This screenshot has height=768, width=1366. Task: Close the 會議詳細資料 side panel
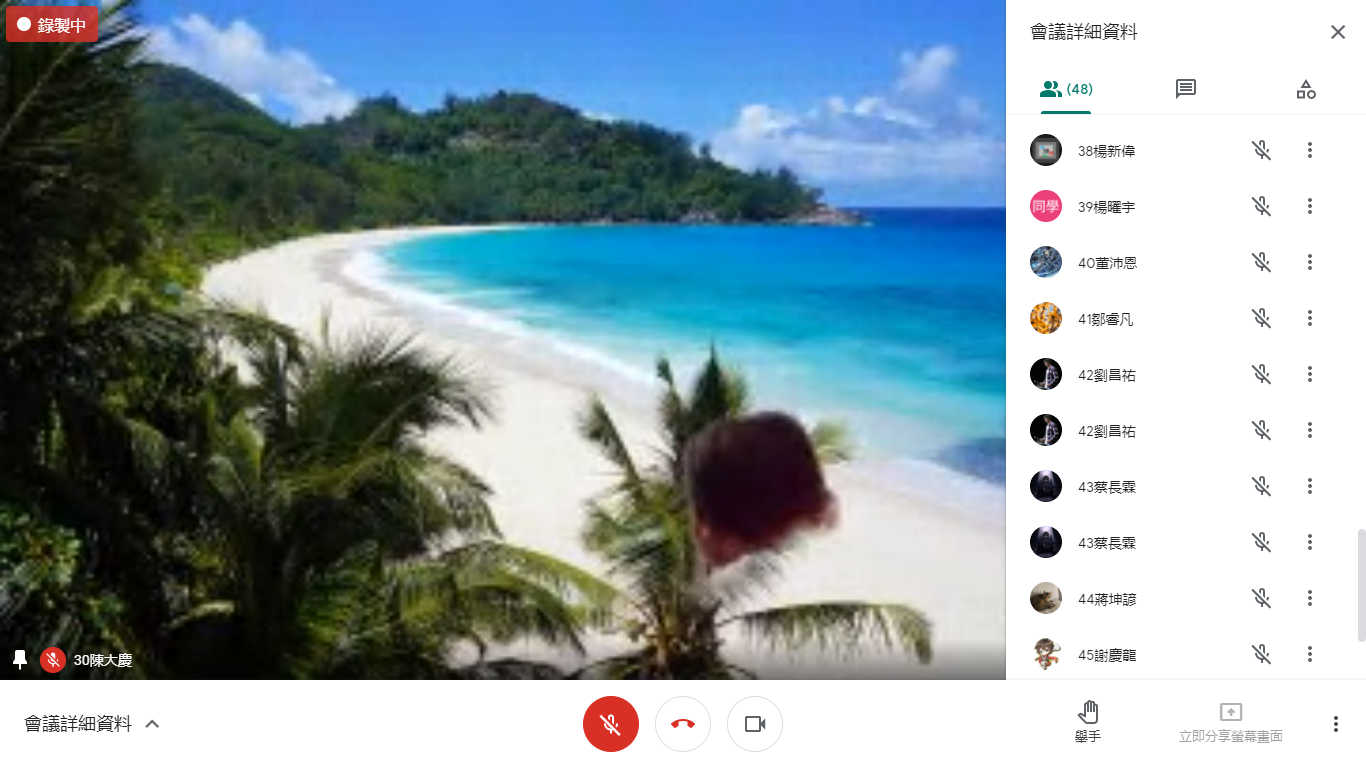(x=1338, y=32)
